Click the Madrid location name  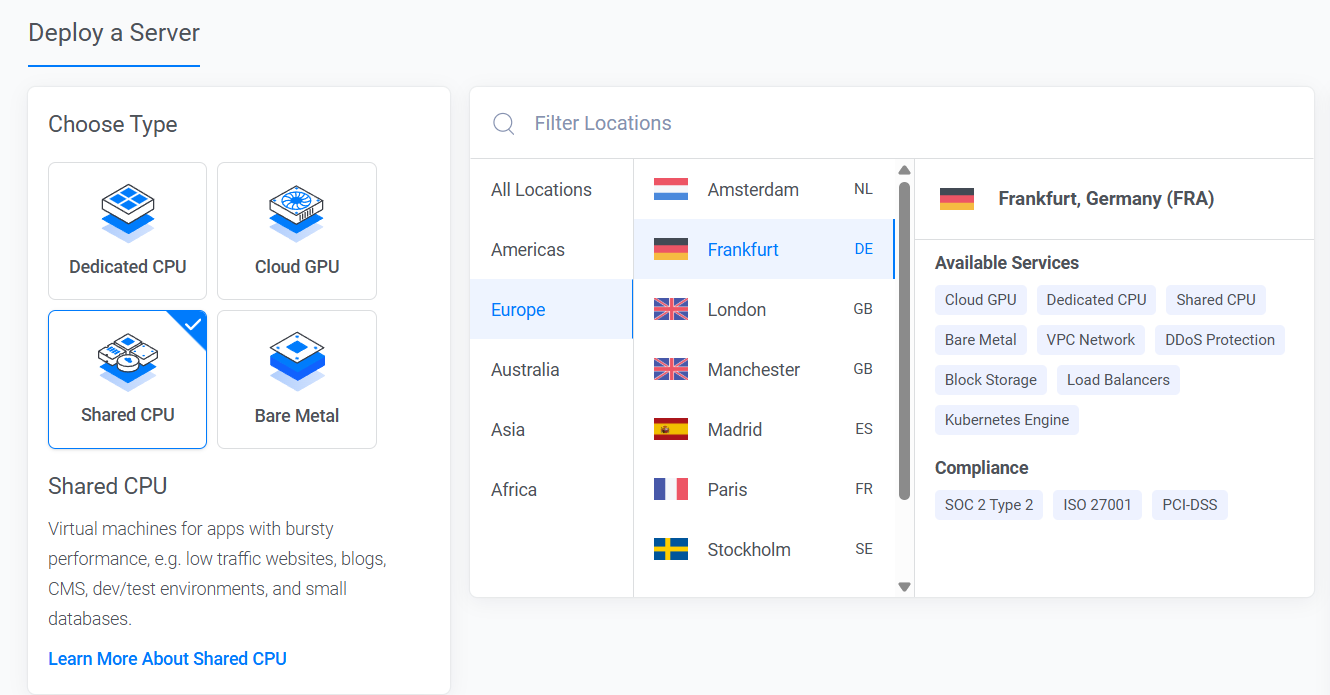pyautogui.click(x=735, y=429)
